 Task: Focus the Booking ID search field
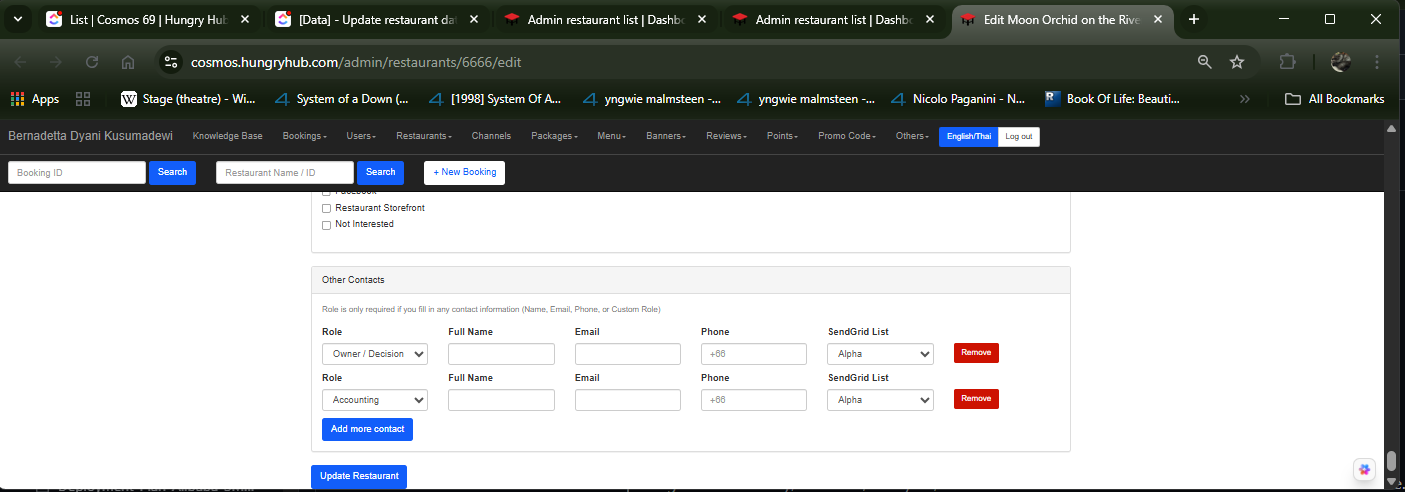coord(77,173)
